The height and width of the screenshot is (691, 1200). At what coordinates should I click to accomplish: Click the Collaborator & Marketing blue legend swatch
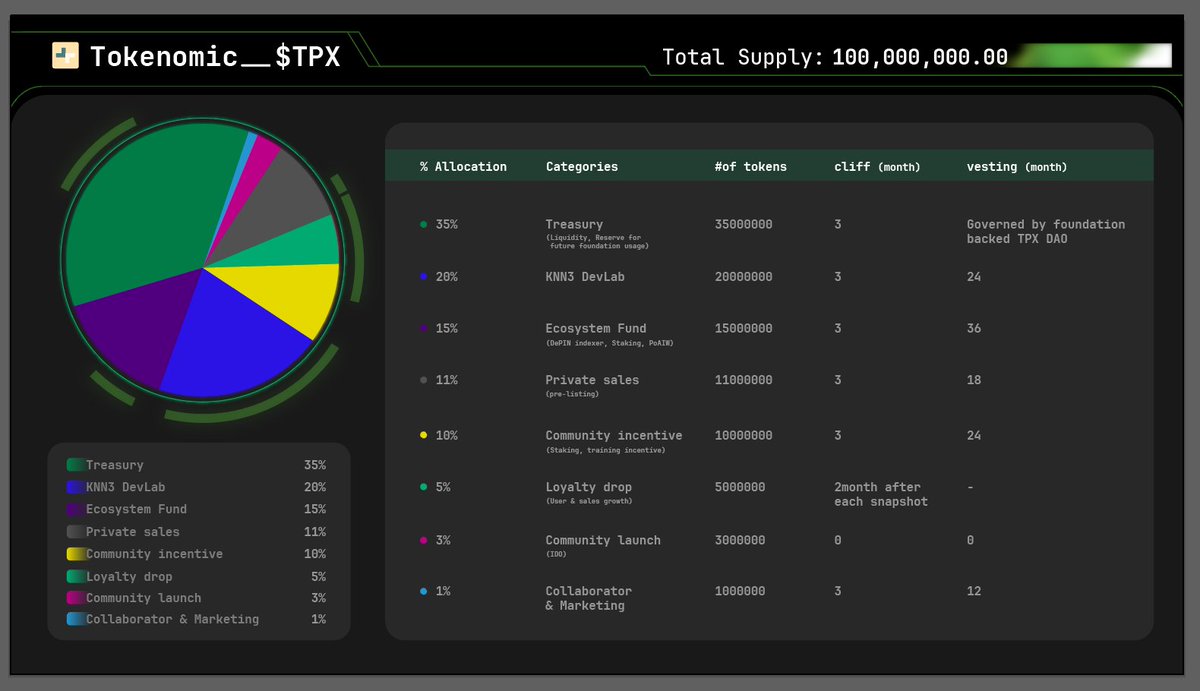75,620
